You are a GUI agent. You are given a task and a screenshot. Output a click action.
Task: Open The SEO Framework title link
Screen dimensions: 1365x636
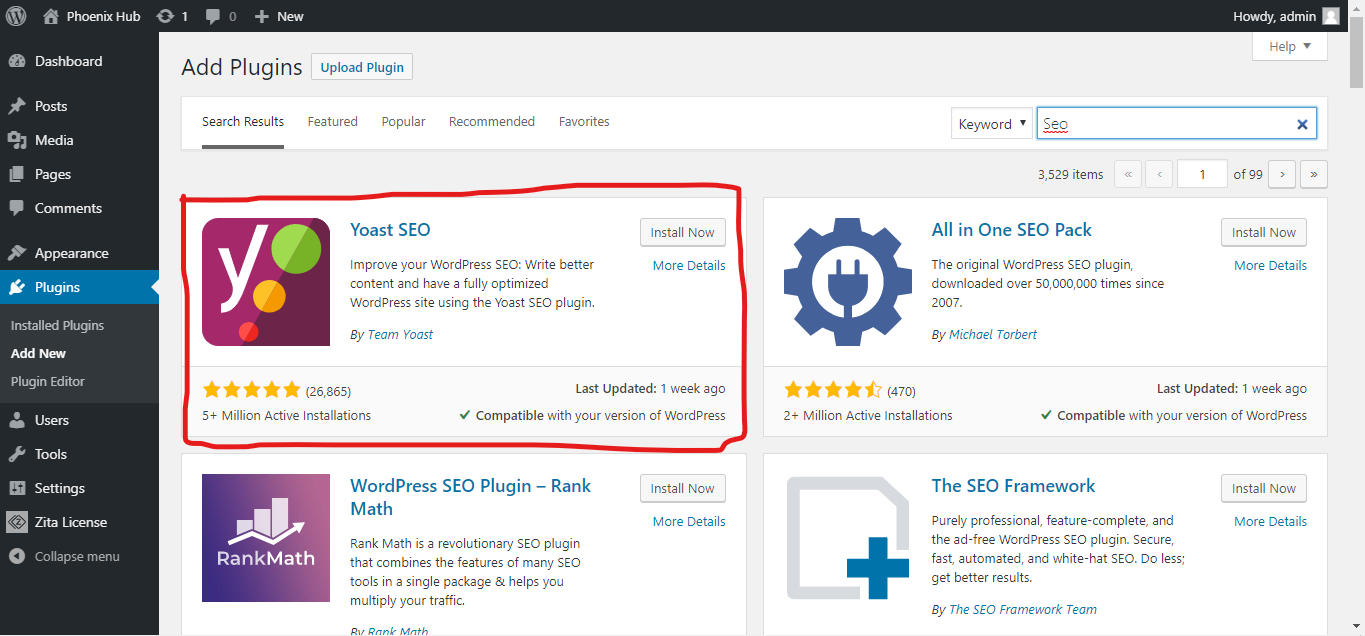coord(1013,486)
